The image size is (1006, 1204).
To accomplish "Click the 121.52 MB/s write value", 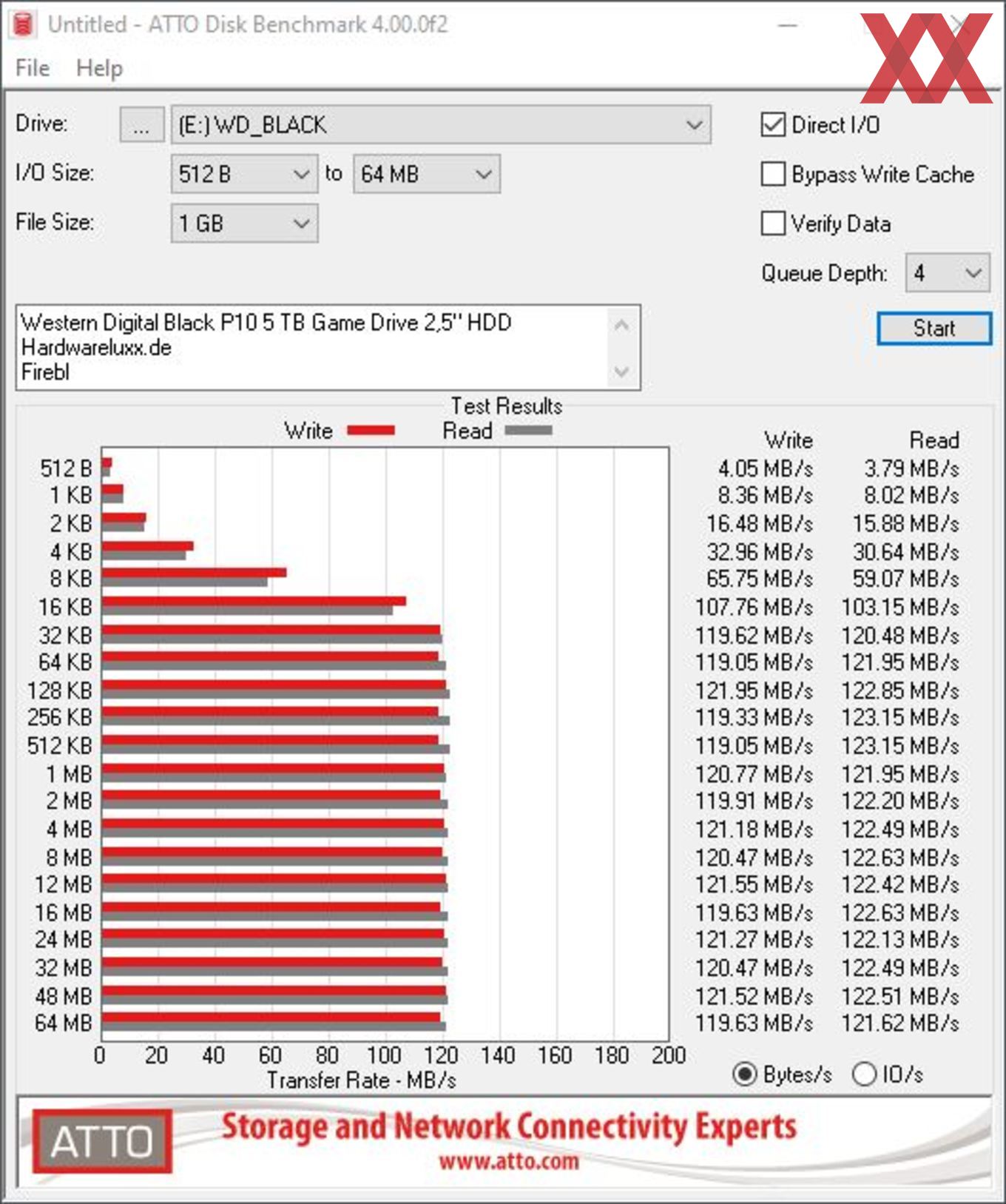I will tap(754, 996).
